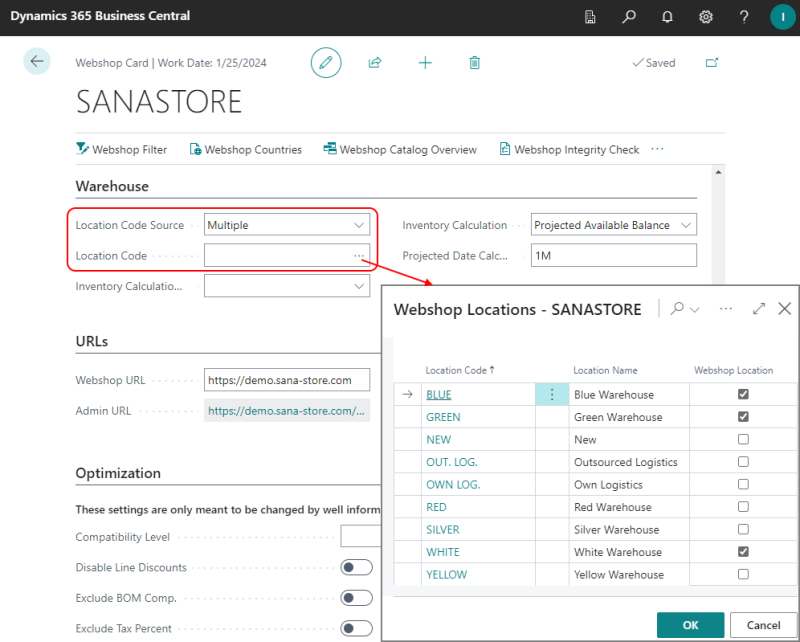800x642 pixels.
Task: Toggle Disable Line Discounts switch
Action: pos(356,567)
